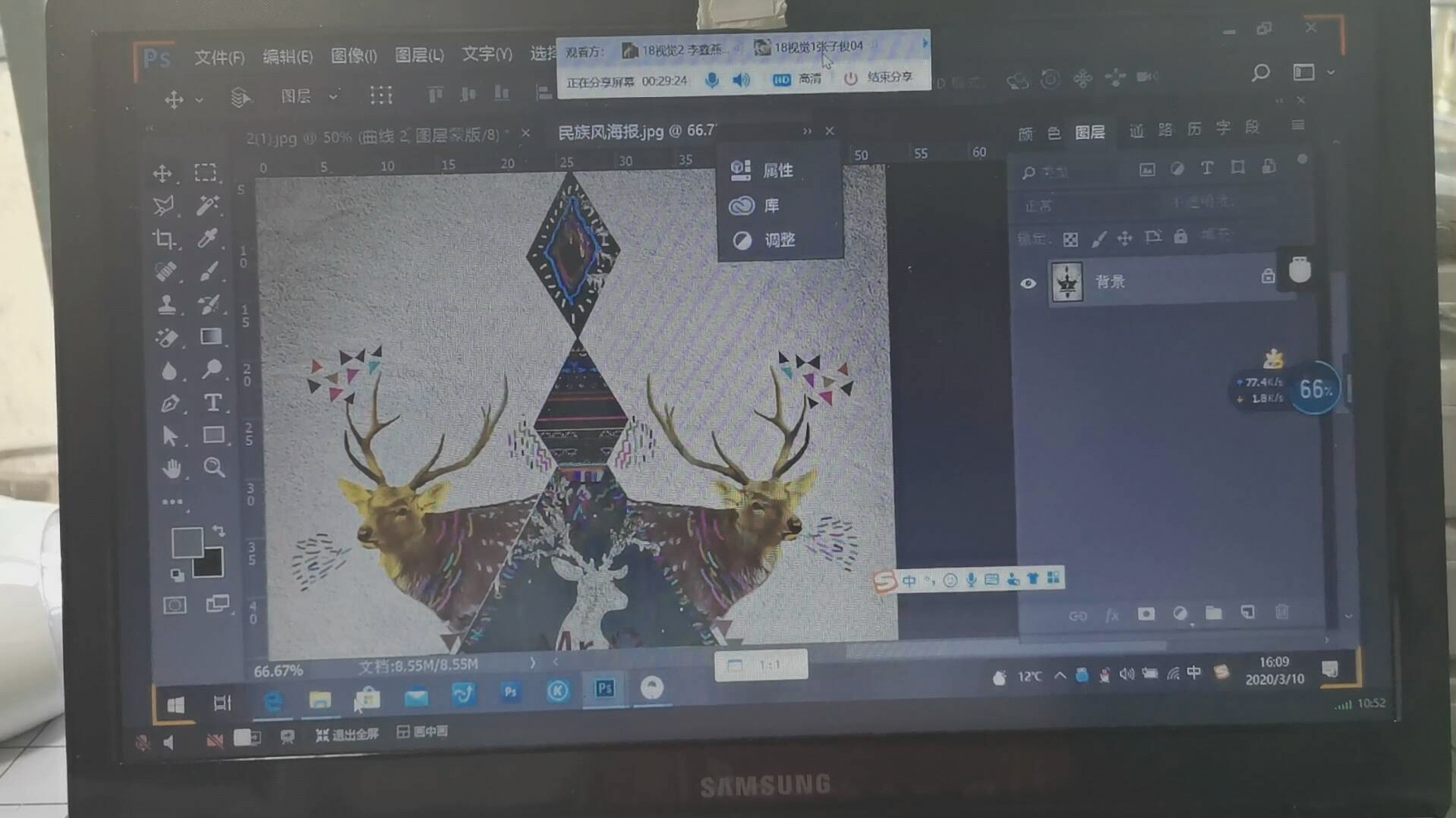Screen dimensions: 1456x818
Task: Create a new layer group
Action: click(x=1214, y=612)
